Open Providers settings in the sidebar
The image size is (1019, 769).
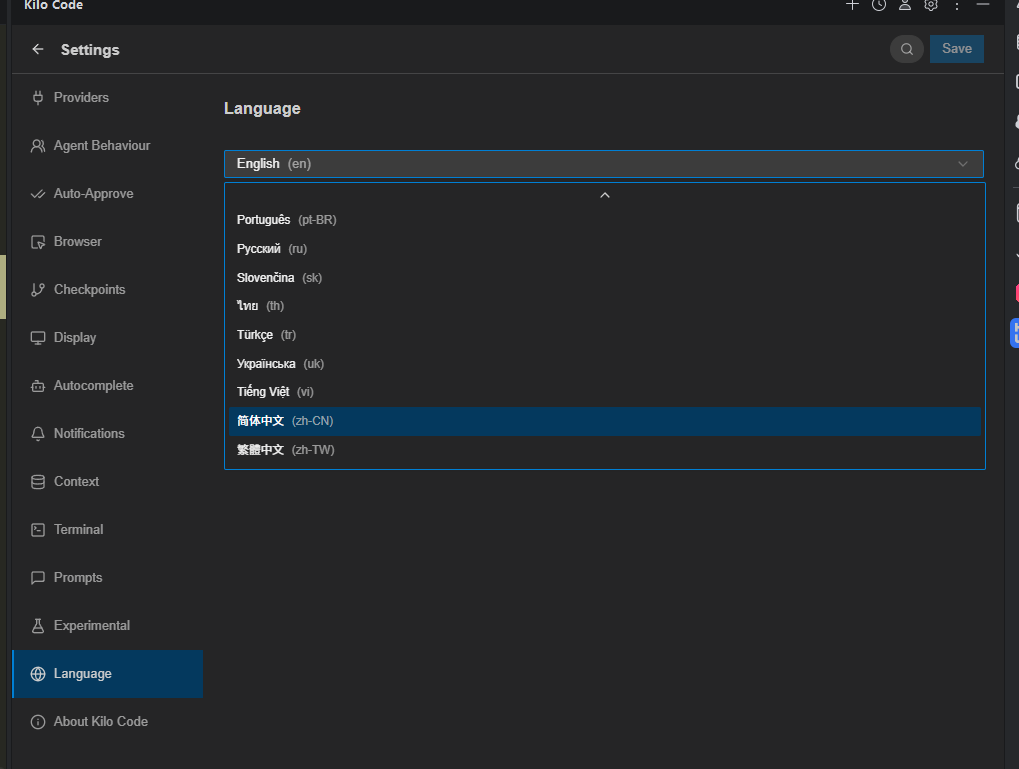coord(84,97)
